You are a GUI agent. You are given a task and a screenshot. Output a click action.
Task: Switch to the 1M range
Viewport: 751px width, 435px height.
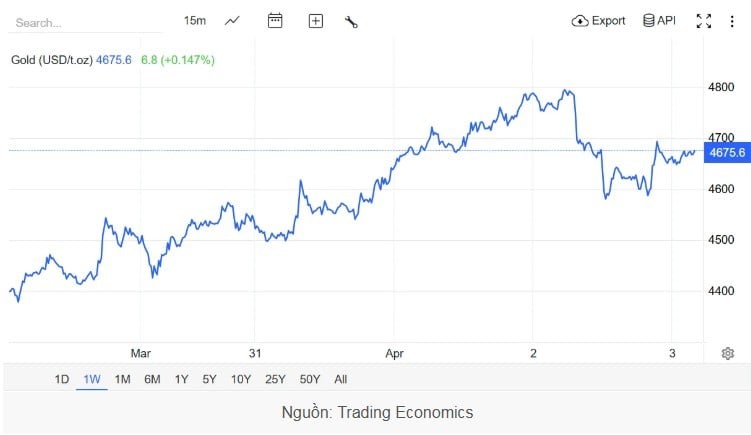pos(122,379)
